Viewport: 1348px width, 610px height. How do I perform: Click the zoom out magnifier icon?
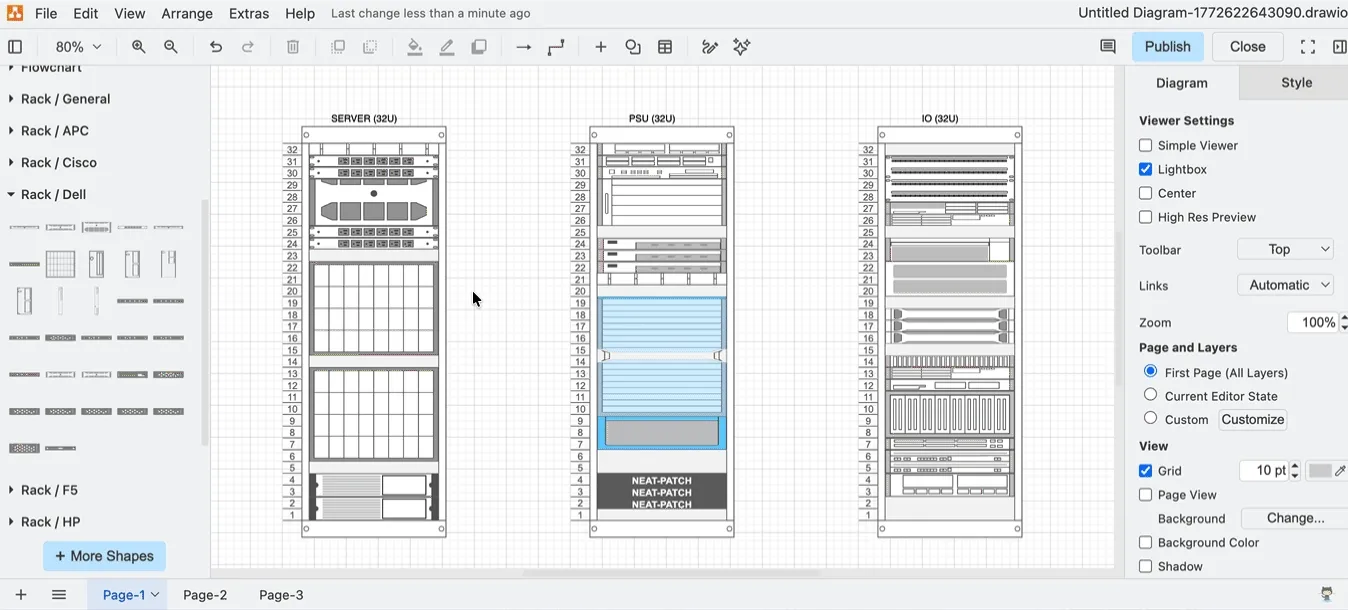171,47
